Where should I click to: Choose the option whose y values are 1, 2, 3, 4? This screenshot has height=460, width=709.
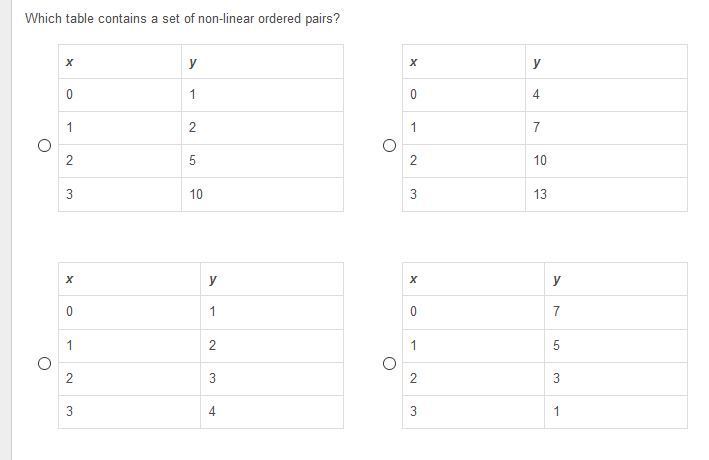click(x=44, y=363)
